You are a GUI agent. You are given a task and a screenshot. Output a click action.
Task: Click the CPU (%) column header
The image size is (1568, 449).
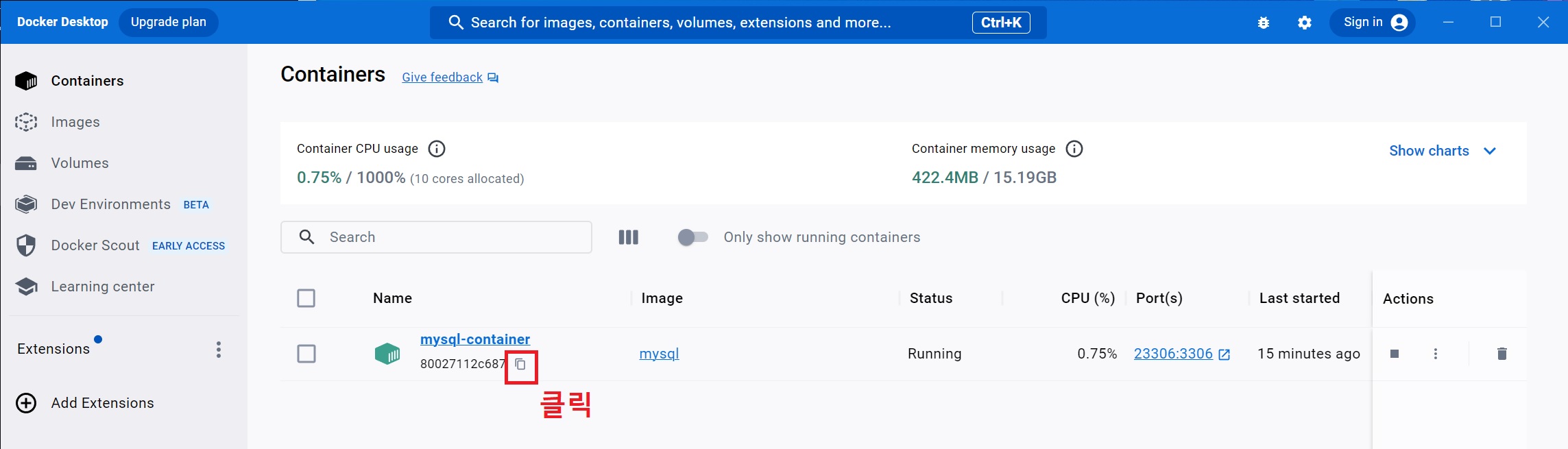tap(1088, 298)
